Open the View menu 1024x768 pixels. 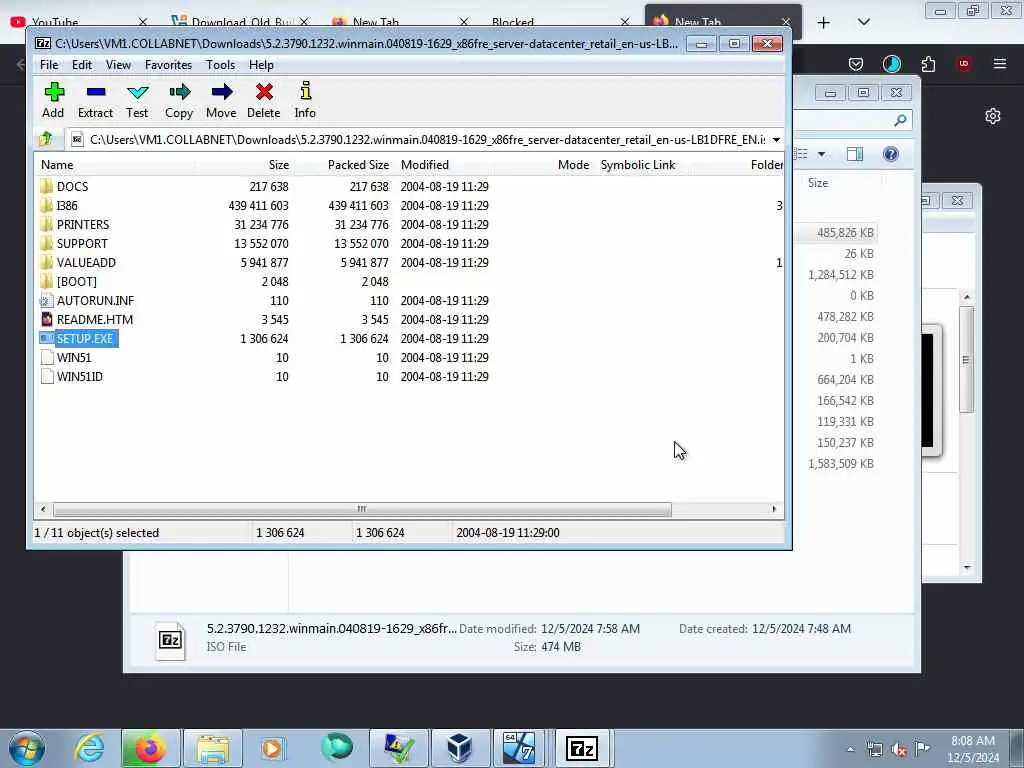[118, 65]
